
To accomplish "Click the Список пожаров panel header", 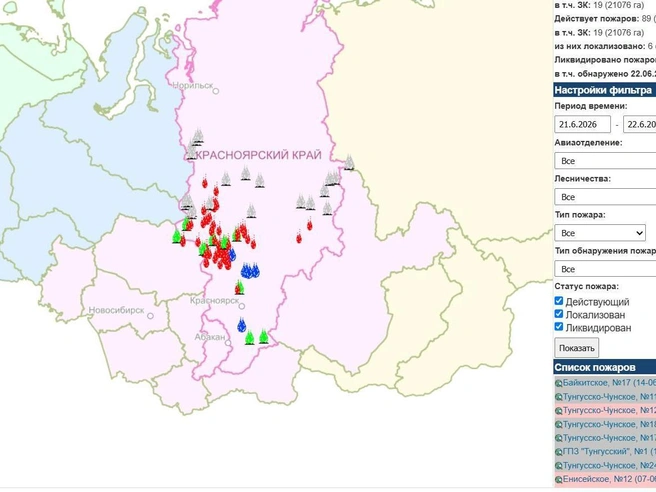I will (605, 367).
